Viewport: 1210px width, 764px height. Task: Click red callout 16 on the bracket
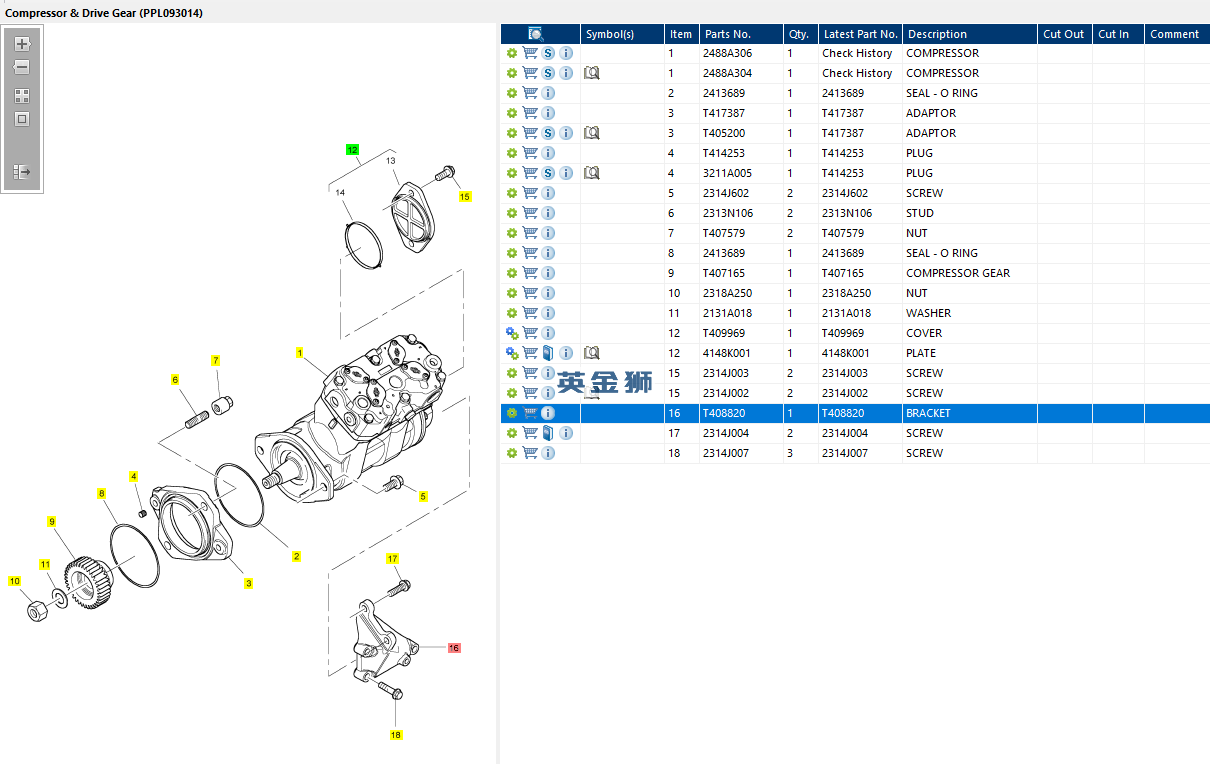click(454, 648)
